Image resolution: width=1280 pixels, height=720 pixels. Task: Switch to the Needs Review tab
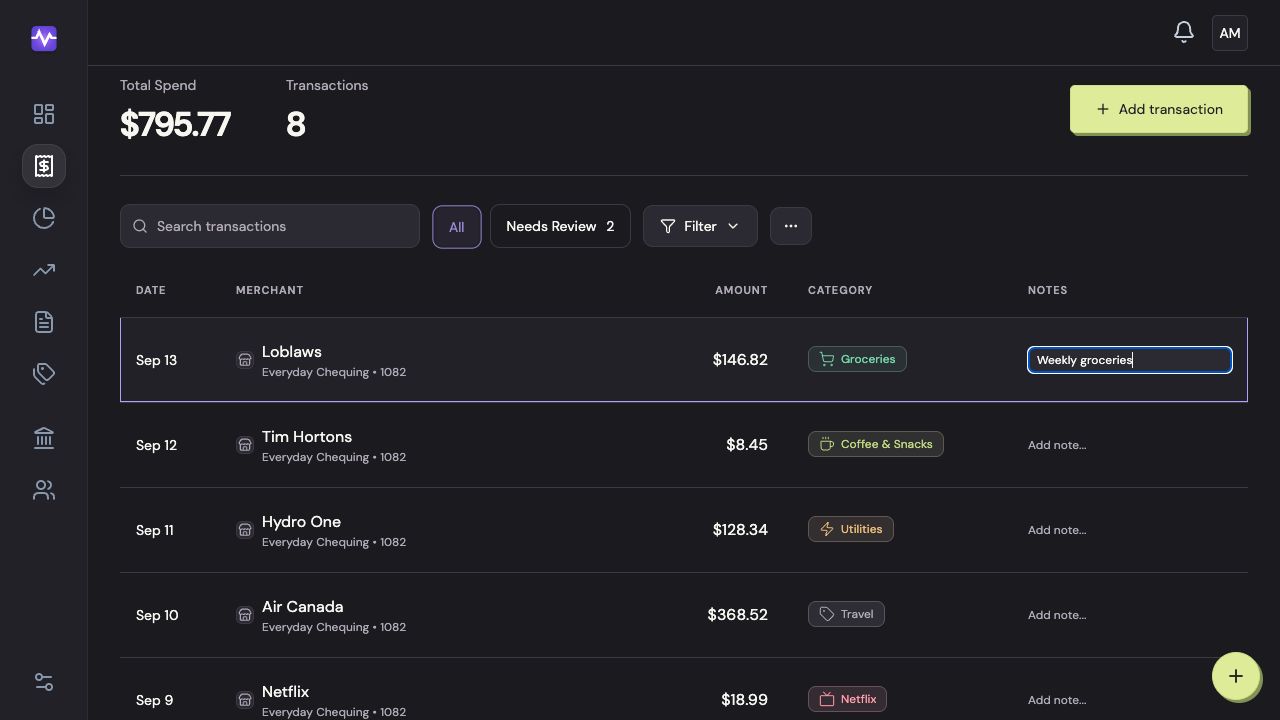pyautogui.click(x=560, y=226)
